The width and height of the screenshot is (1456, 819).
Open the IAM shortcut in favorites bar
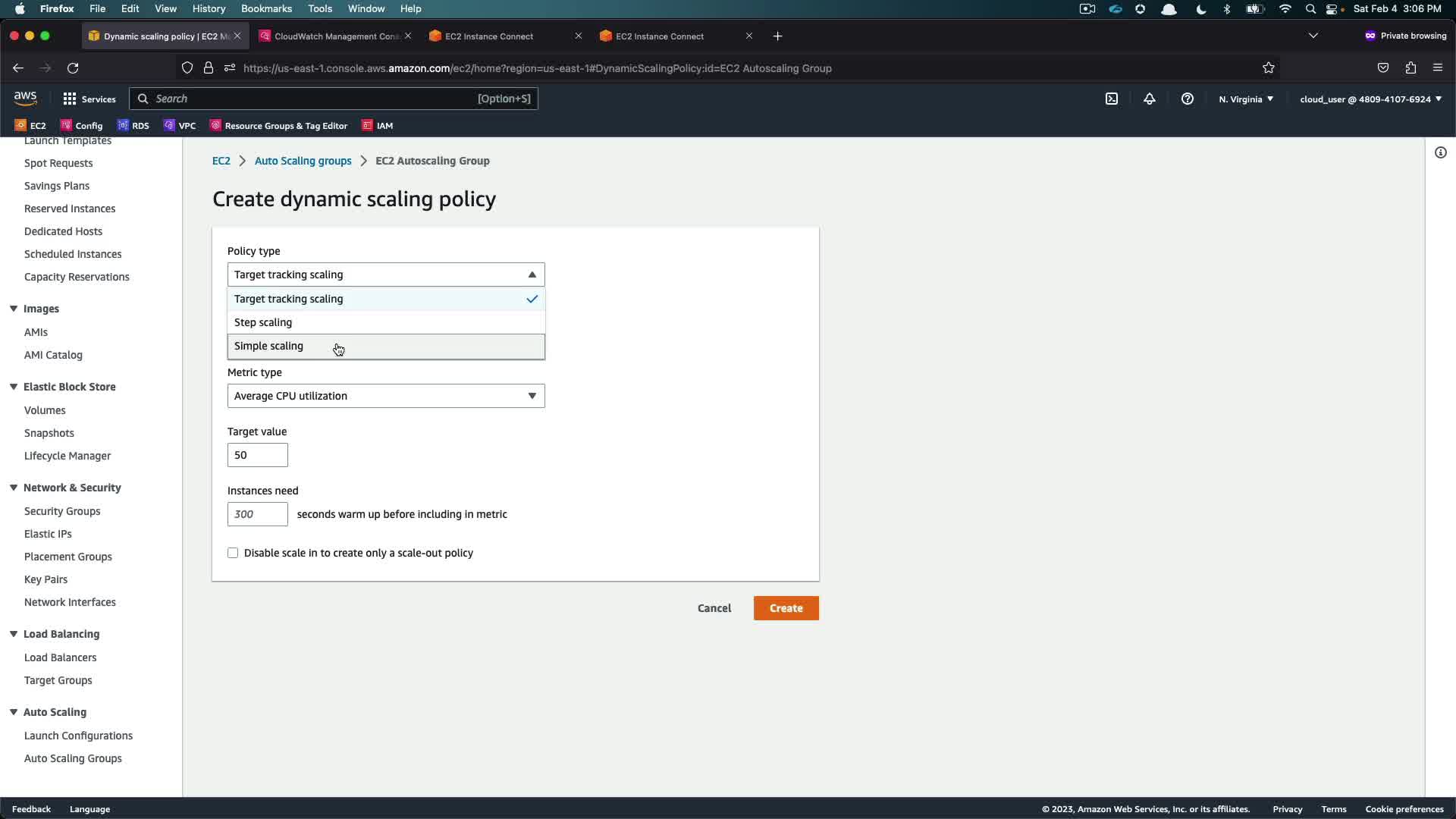[x=378, y=126]
